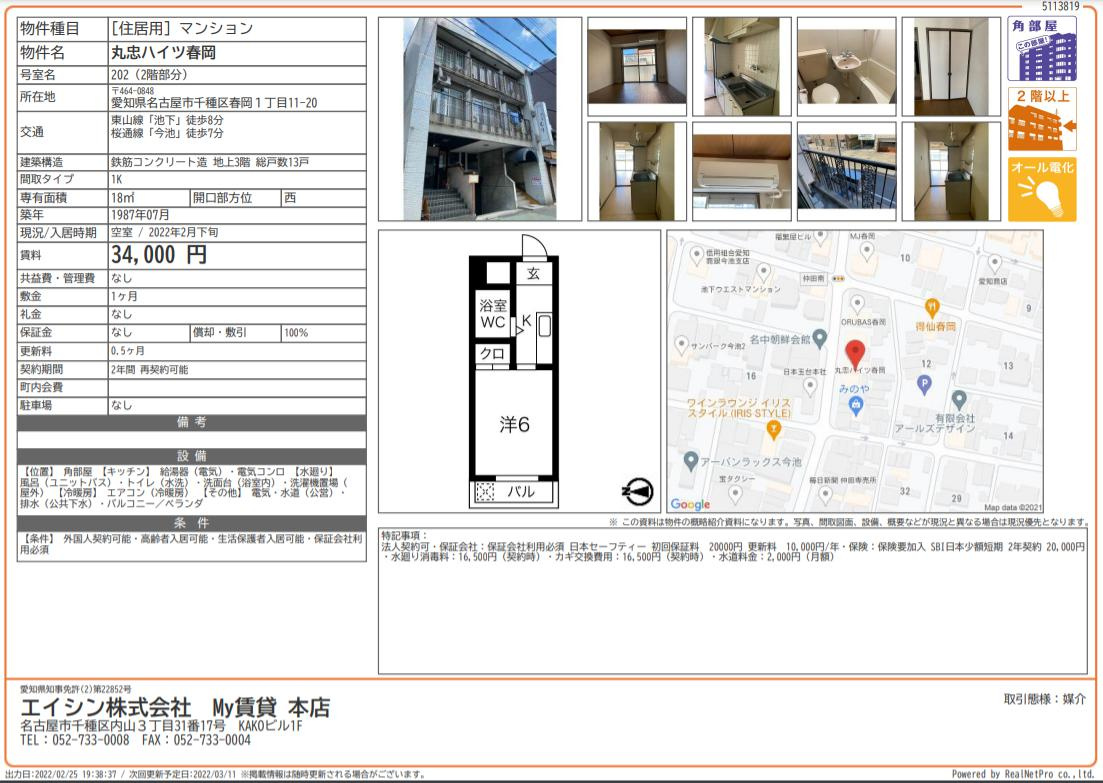Open the closet door photo thumbnail
The width and height of the screenshot is (1103, 783).
pyautogui.click(x=951, y=67)
